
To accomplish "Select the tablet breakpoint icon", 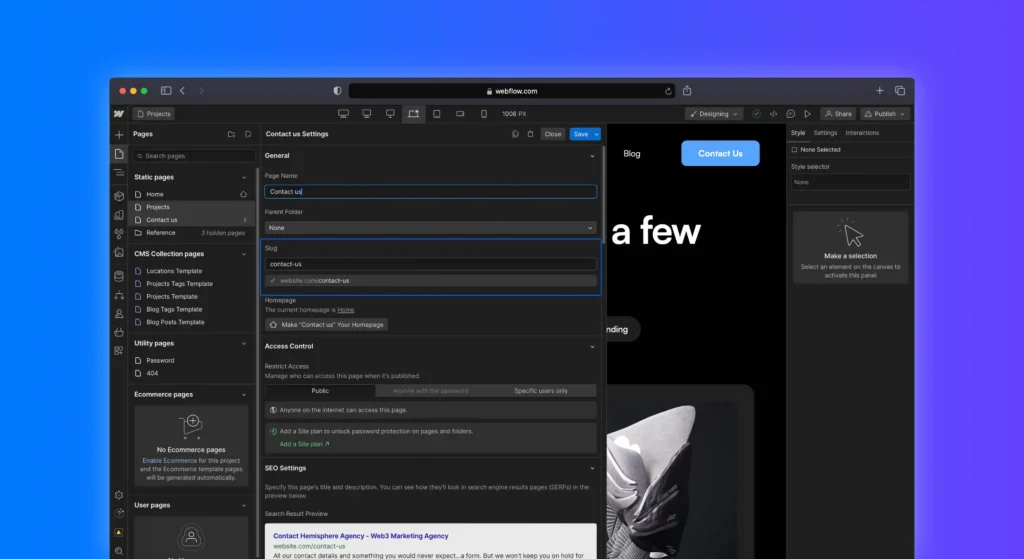I will coord(437,114).
